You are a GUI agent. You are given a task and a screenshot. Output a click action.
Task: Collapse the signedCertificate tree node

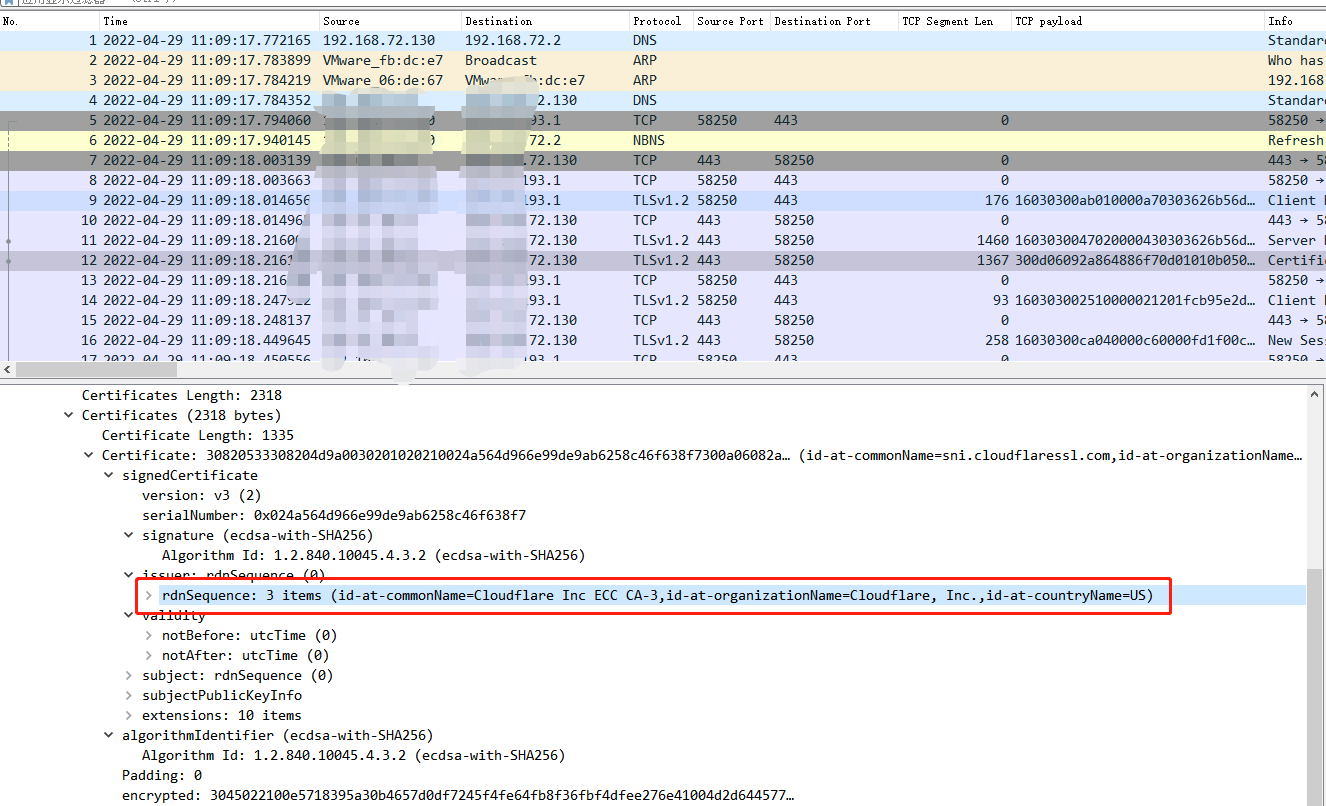click(x=109, y=476)
